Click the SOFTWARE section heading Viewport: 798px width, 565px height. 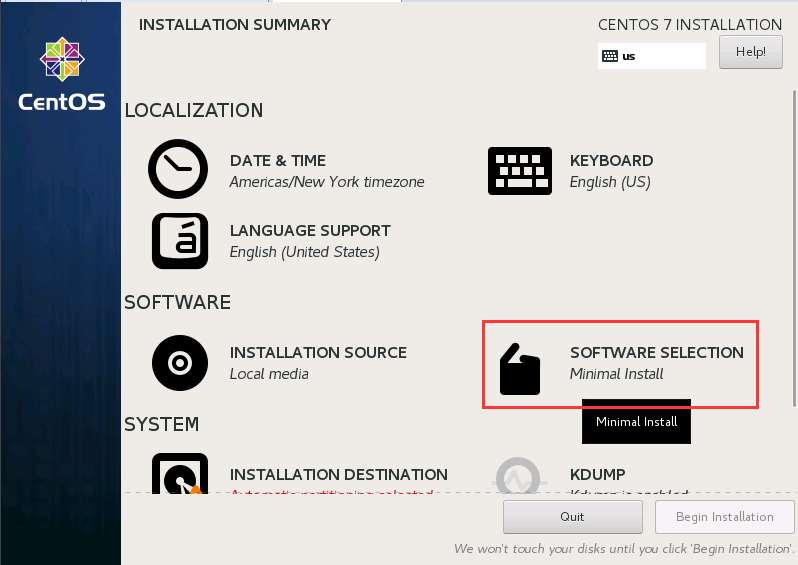[178, 302]
